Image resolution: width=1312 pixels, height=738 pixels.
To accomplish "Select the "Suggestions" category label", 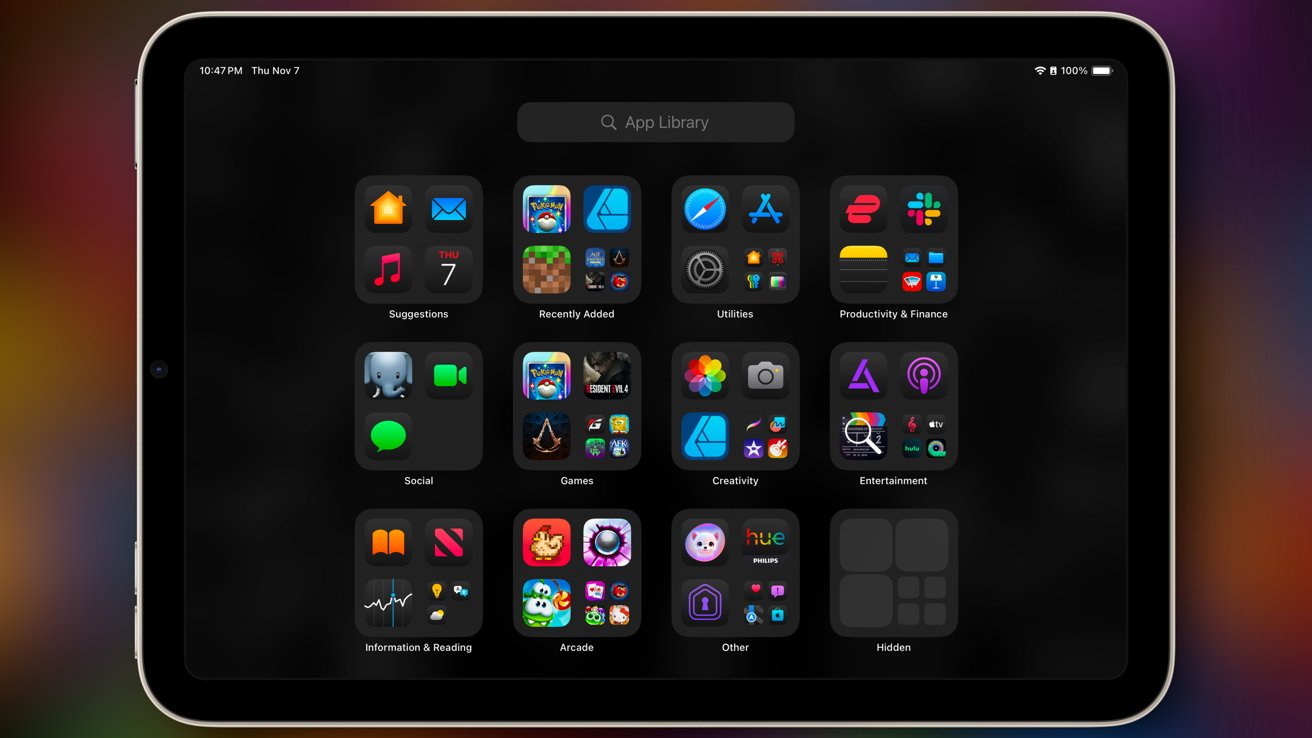I will click(418, 314).
